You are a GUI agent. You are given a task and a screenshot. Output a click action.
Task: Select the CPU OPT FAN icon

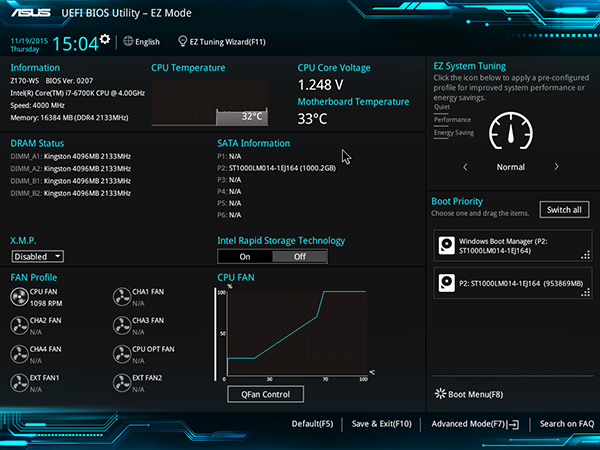click(122, 354)
